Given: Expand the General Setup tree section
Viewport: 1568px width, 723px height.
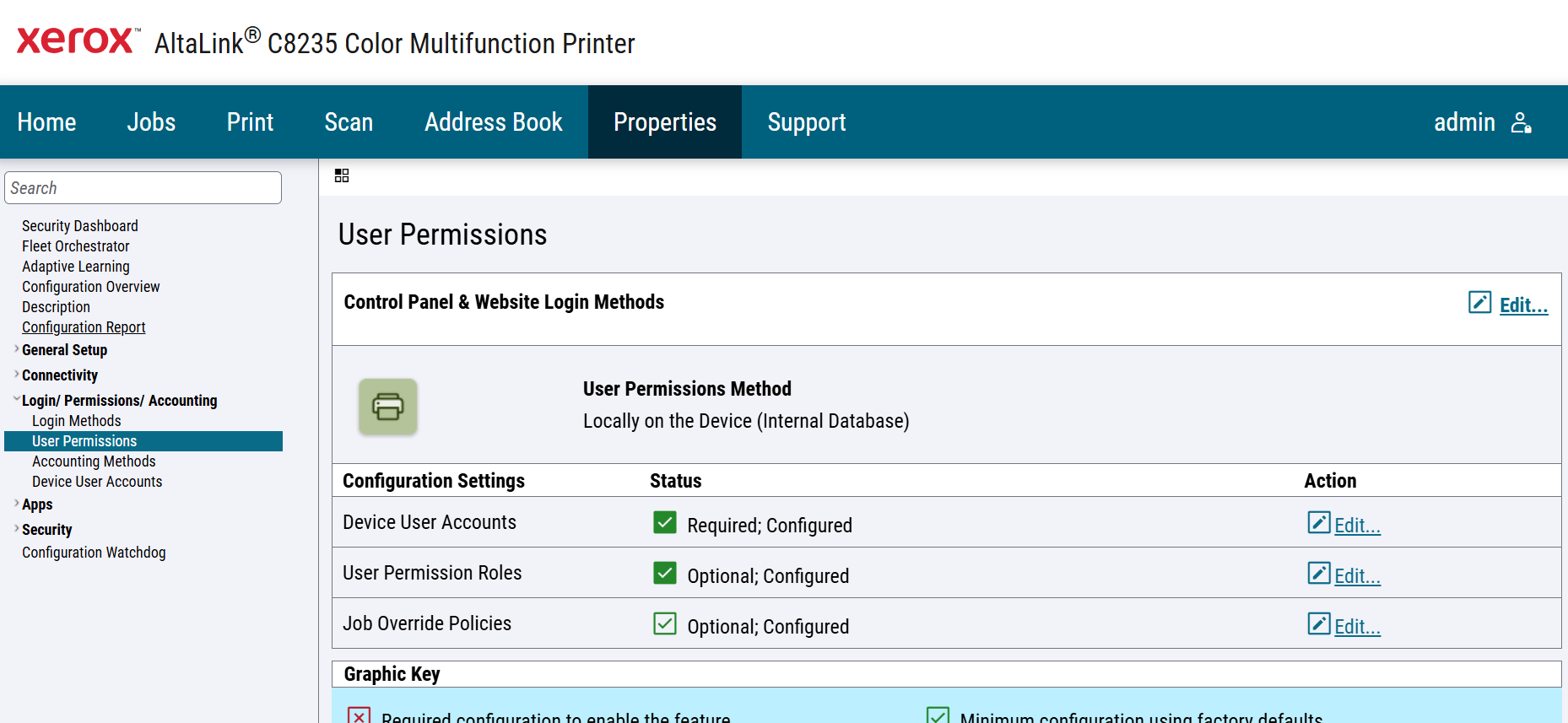Looking at the screenshot, I should click(x=17, y=349).
